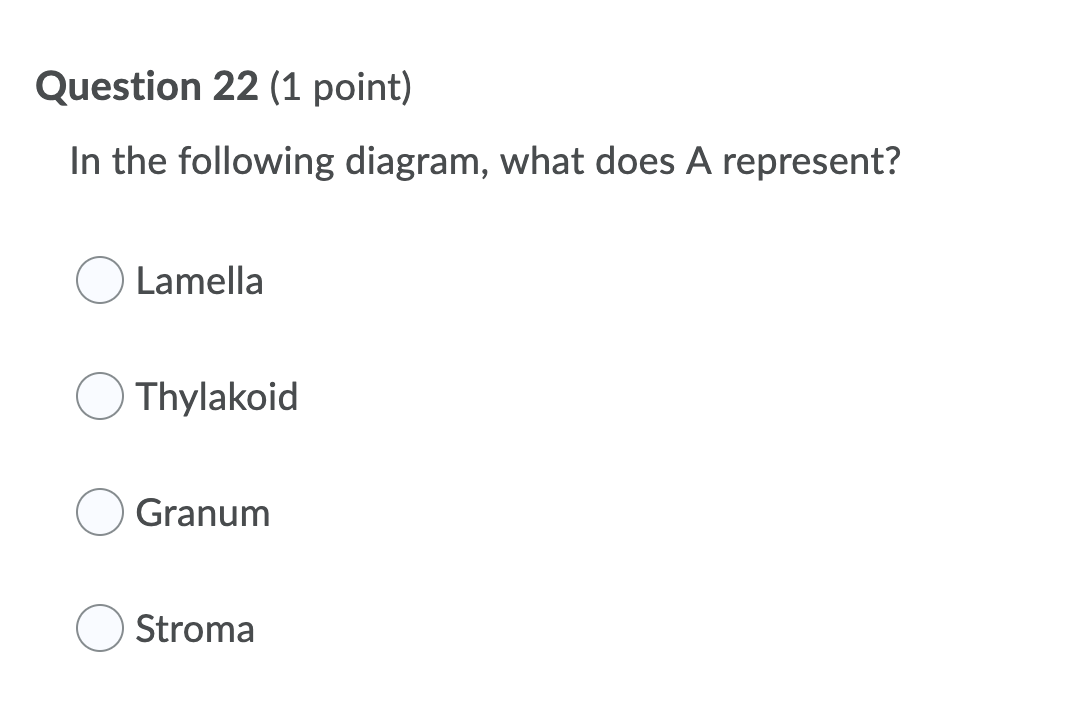Choose the Thylakoid radio option
This screenshot has height=704, width=1090.
pyautogui.click(x=100, y=397)
